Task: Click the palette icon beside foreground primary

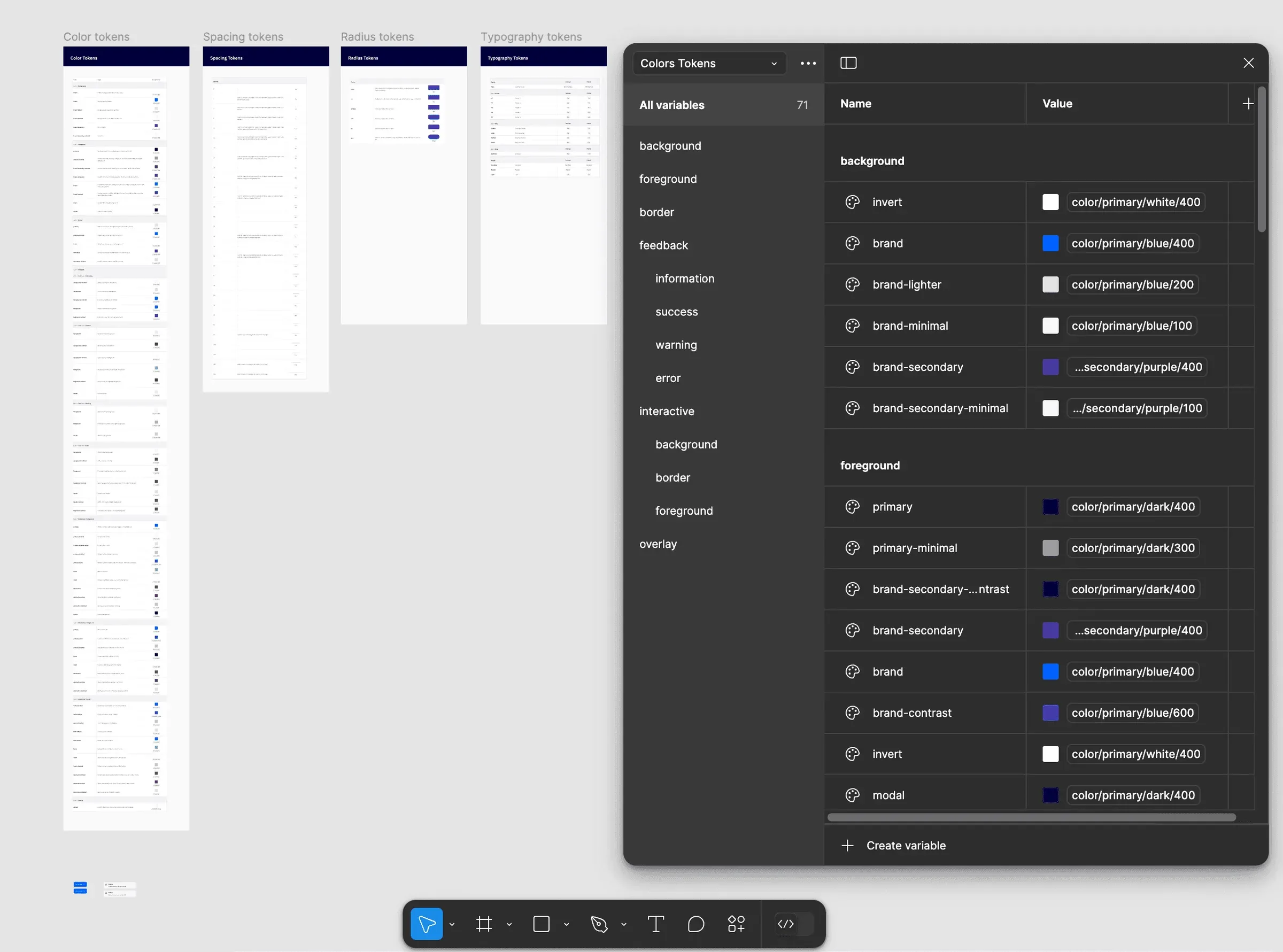Action: pos(853,507)
